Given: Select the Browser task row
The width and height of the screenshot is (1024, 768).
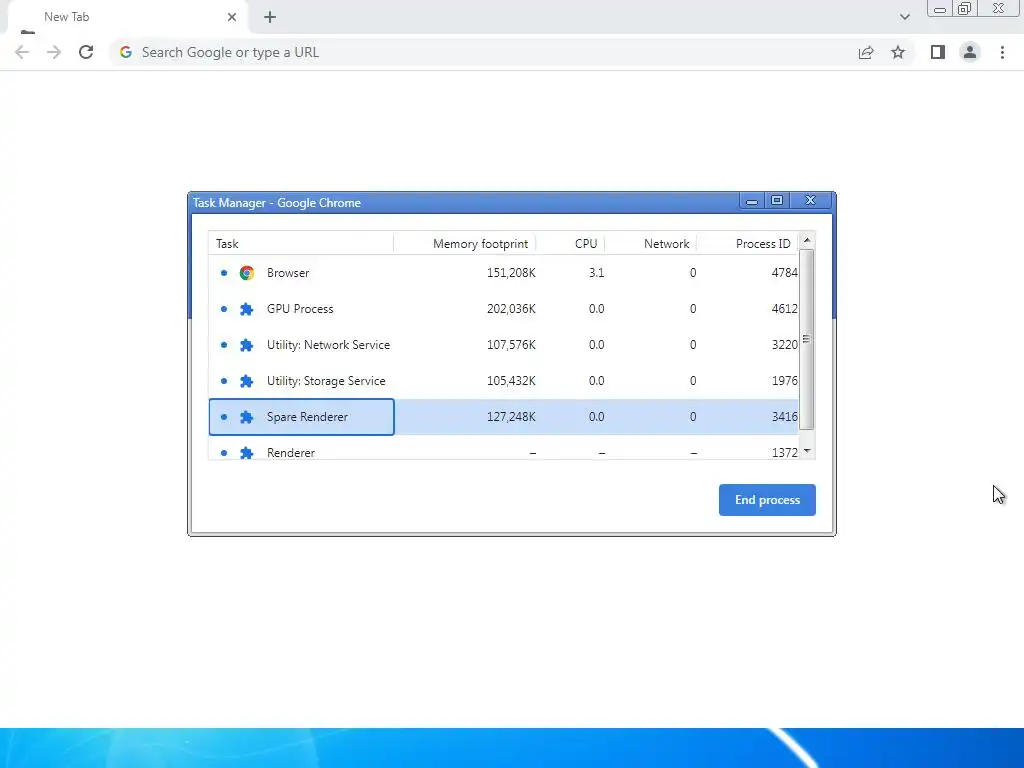Looking at the screenshot, I should [504, 273].
